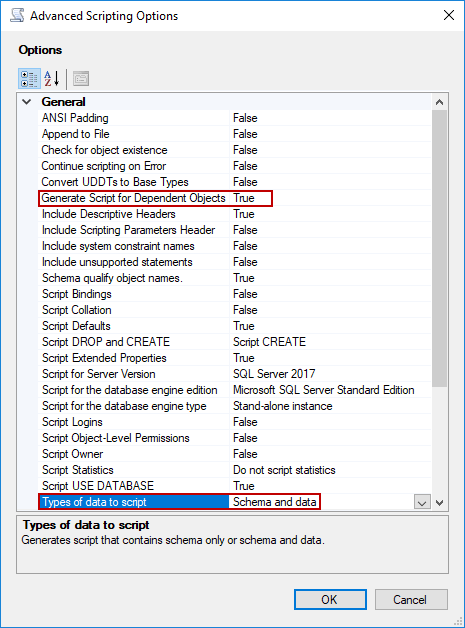Select the Generate Script for Dependent Objects row
The width and height of the screenshot is (465, 628).
tap(236, 198)
